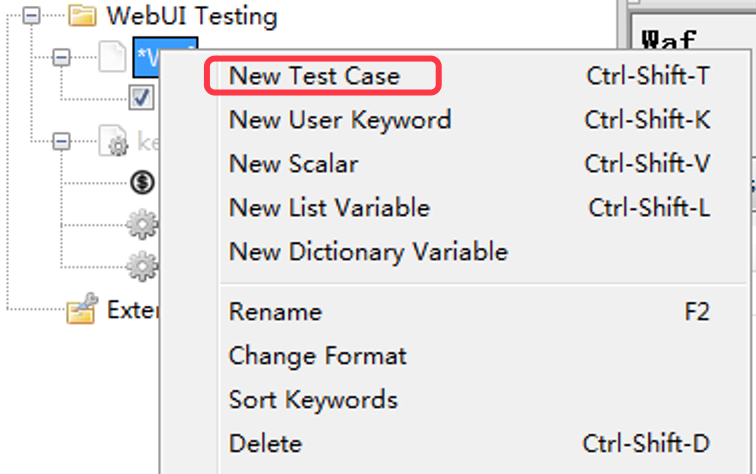Click the External Resources folder icon
Screen dimensions: 756x474
81,310
